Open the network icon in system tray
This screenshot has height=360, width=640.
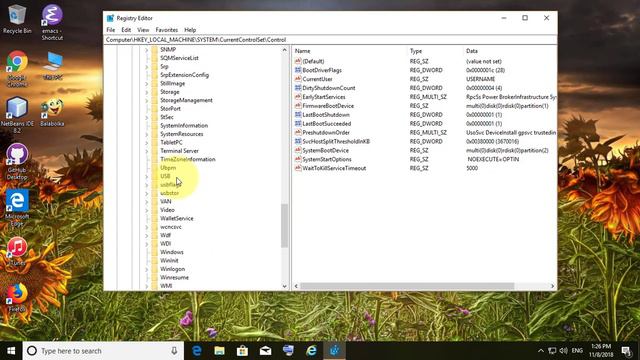[x=552, y=351]
